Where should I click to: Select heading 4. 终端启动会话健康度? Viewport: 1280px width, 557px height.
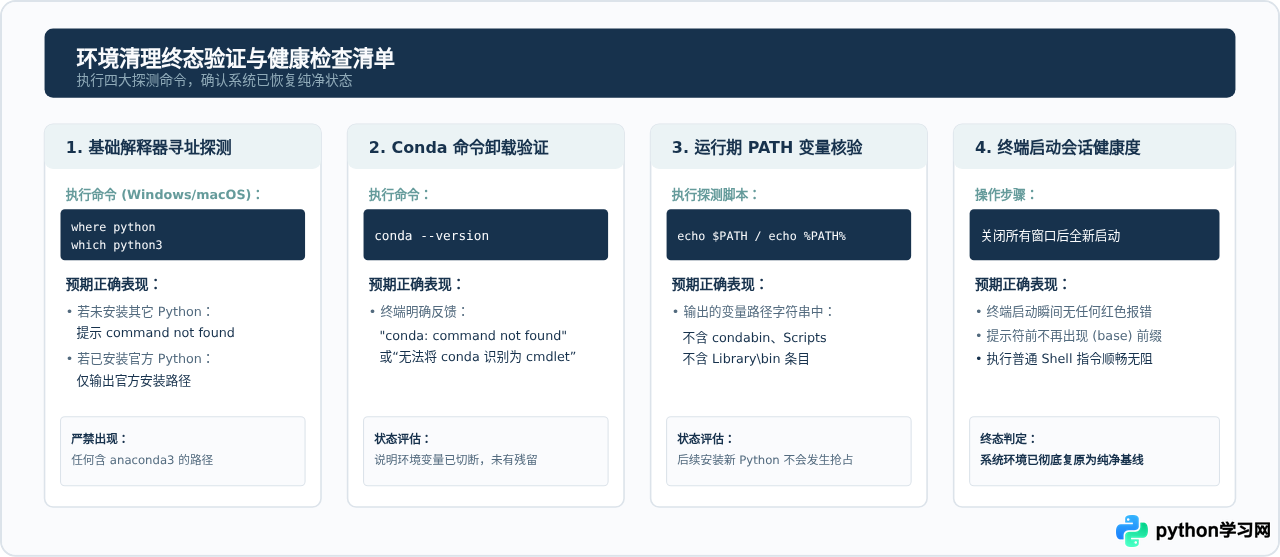(1057, 148)
